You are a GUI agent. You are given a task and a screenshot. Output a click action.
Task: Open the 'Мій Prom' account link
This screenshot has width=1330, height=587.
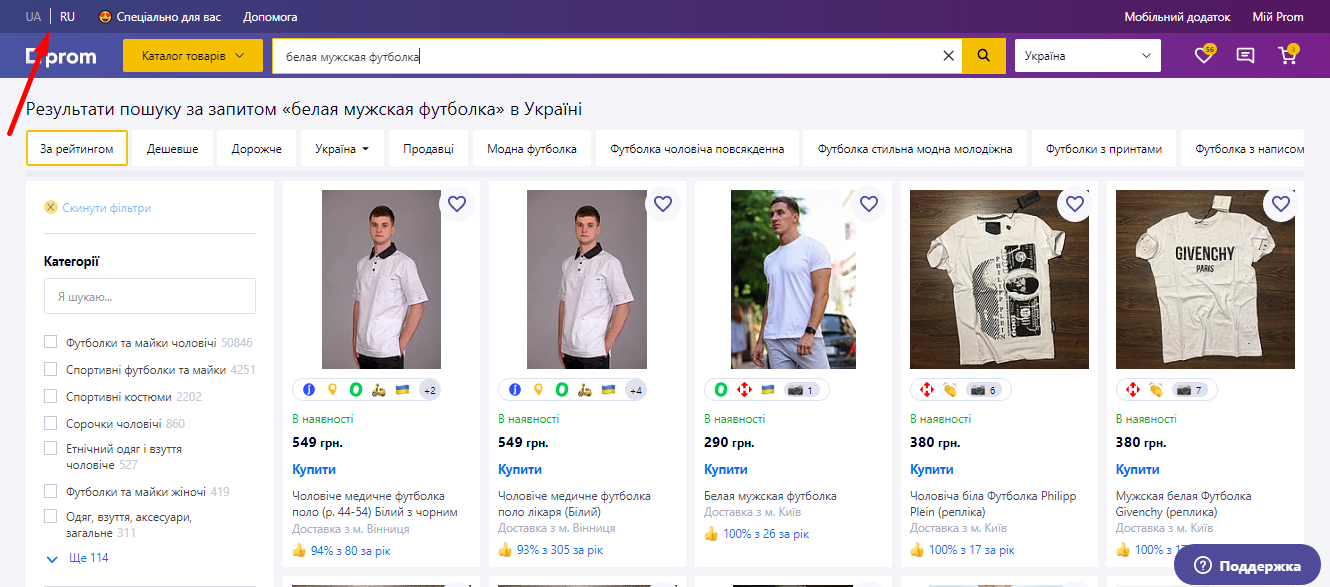[x=1278, y=17]
